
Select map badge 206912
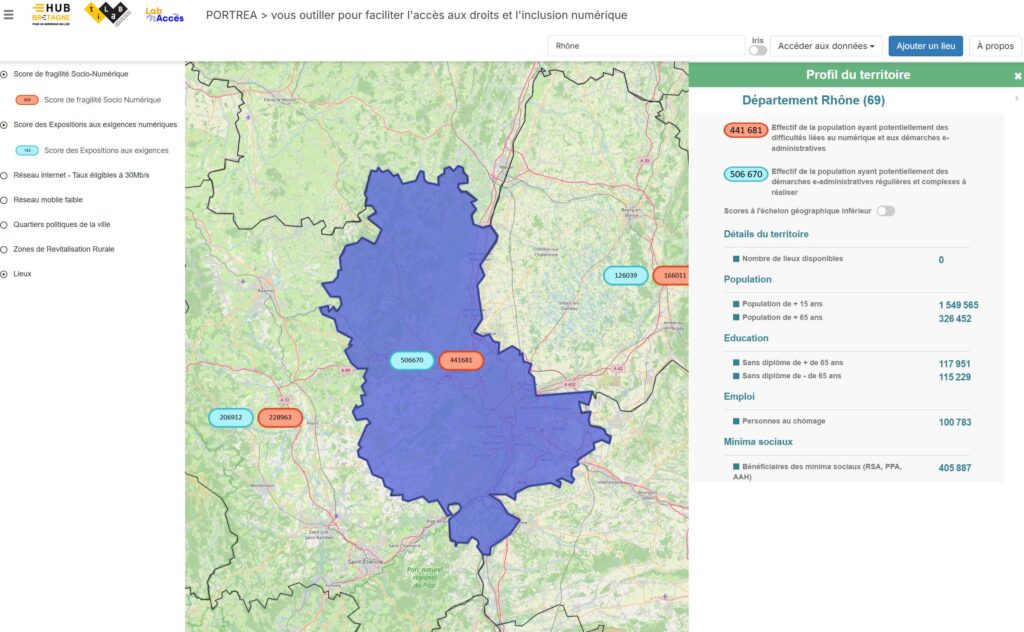(231, 417)
